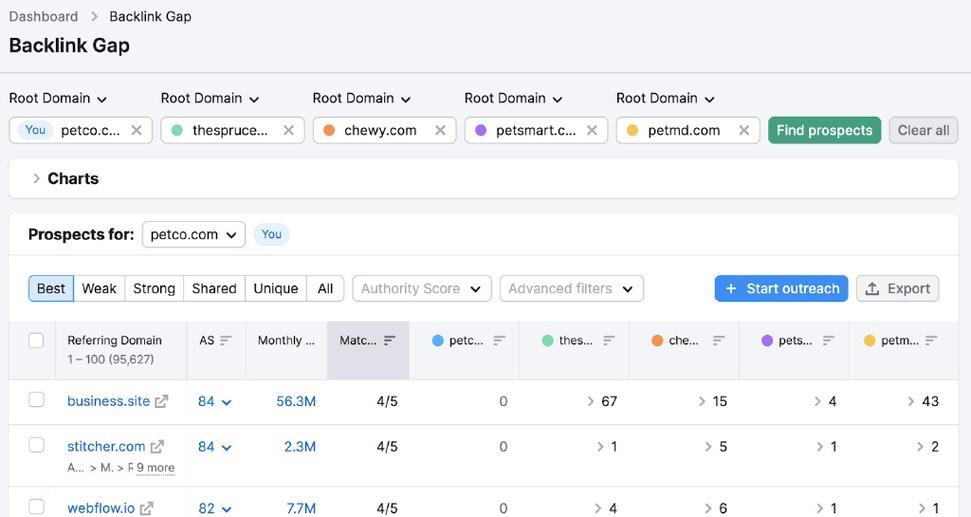
Task: Click the Export button
Action: [x=897, y=289]
